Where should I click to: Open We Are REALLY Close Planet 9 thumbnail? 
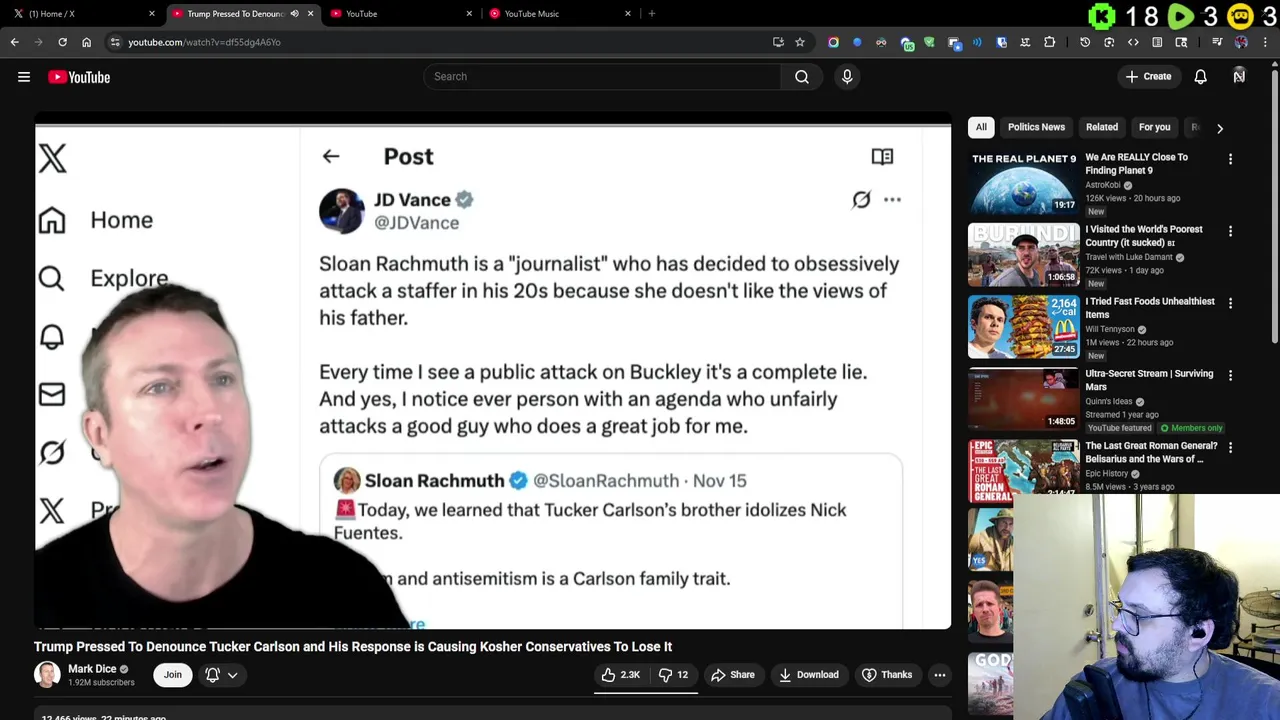pos(1023,182)
